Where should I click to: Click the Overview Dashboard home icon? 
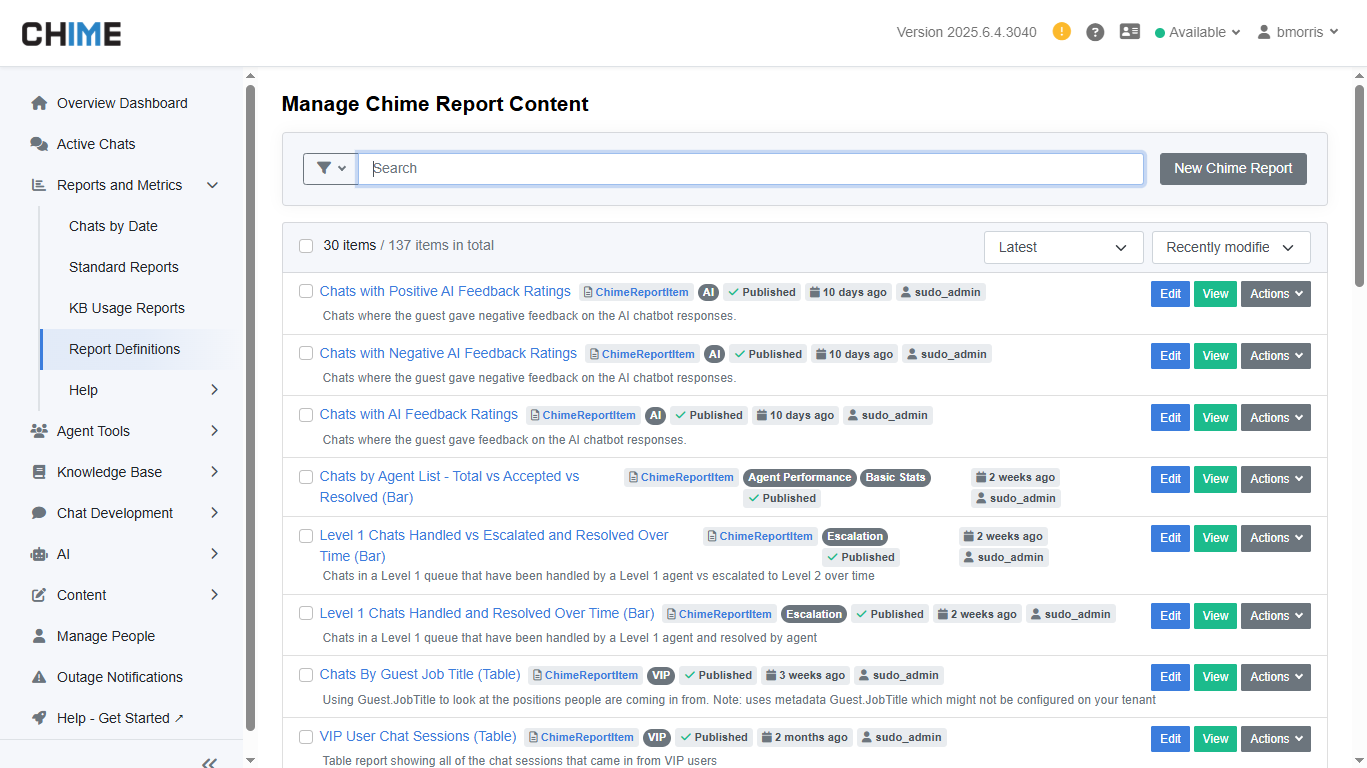click(39, 103)
